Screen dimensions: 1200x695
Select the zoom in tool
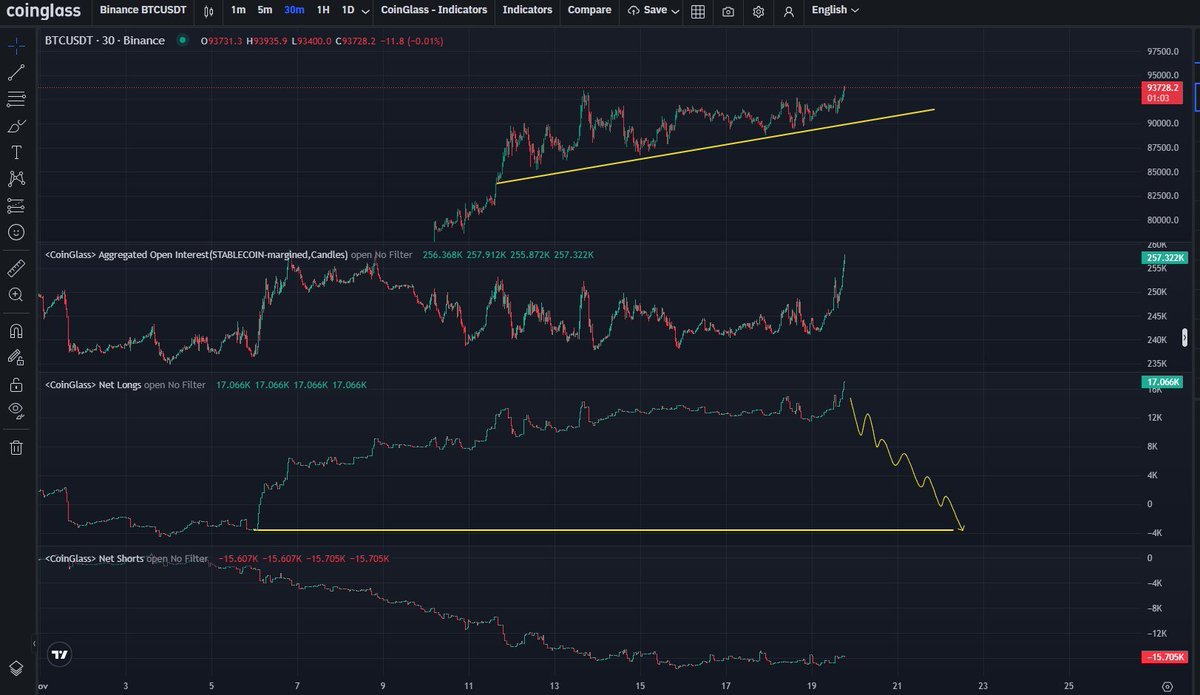[x=16, y=295]
